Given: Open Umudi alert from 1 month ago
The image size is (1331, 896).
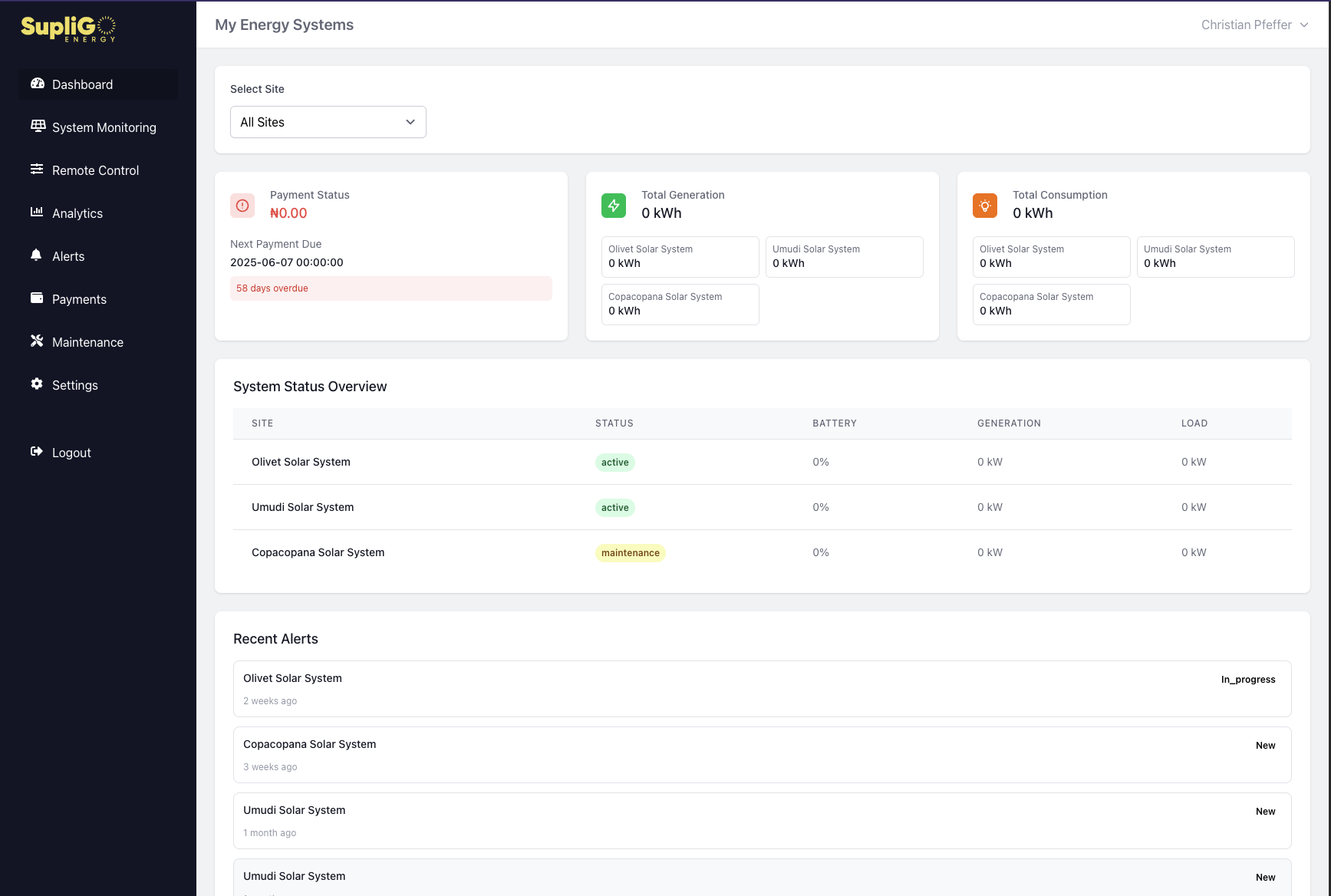Looking at the screenshot, I should click(763, 821).
